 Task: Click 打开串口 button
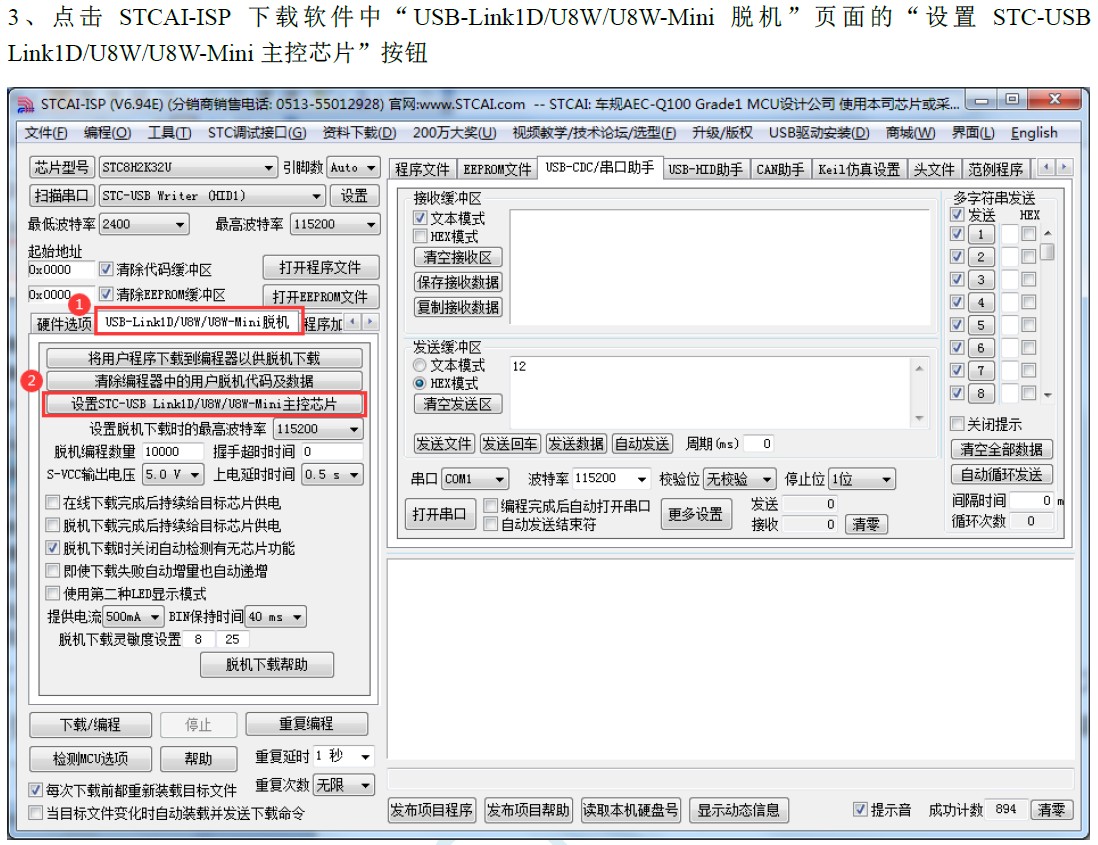[440, 515]
